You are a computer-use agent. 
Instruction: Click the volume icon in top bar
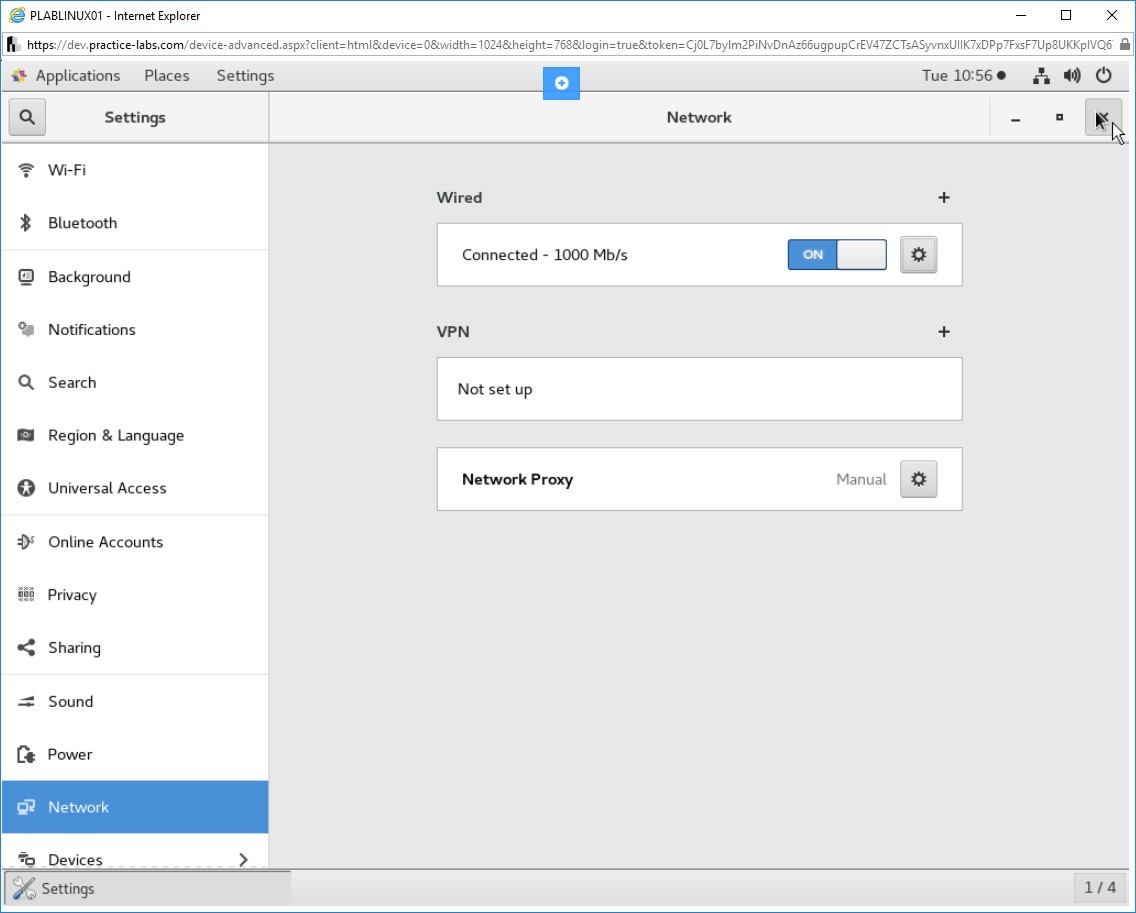(1072, 76)
